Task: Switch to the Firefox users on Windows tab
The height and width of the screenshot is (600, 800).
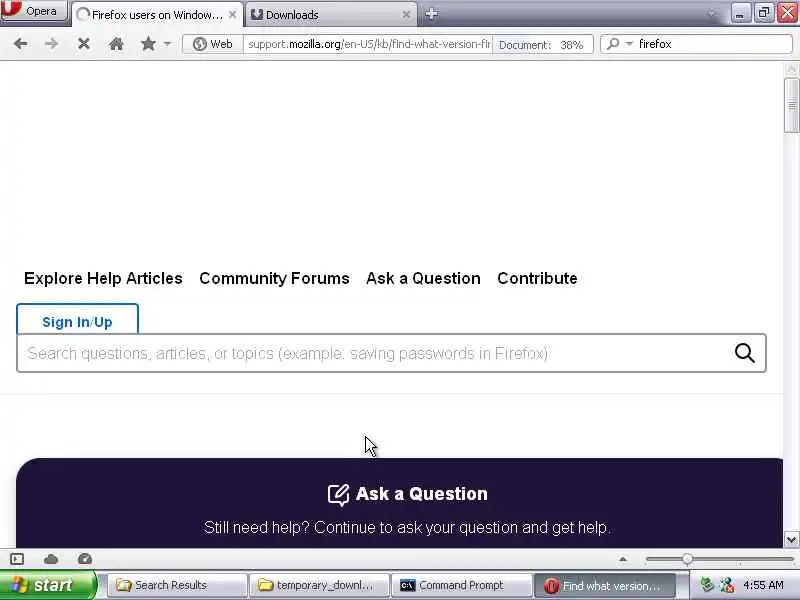Action: tap(156, 15)
